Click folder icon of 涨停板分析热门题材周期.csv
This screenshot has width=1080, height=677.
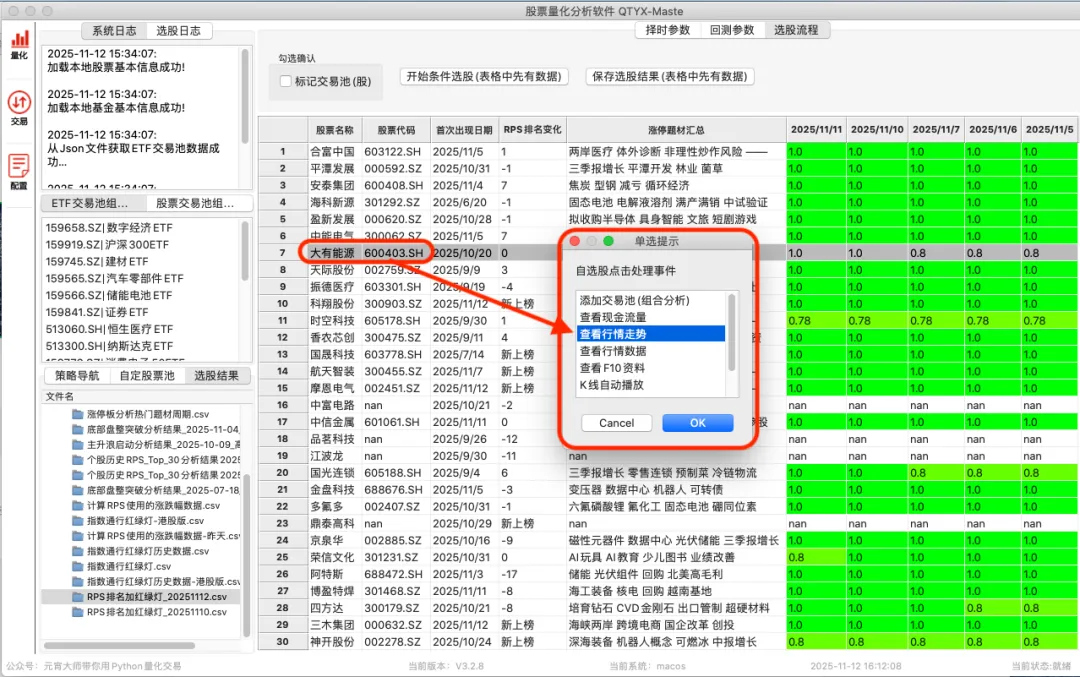point(78,414)
